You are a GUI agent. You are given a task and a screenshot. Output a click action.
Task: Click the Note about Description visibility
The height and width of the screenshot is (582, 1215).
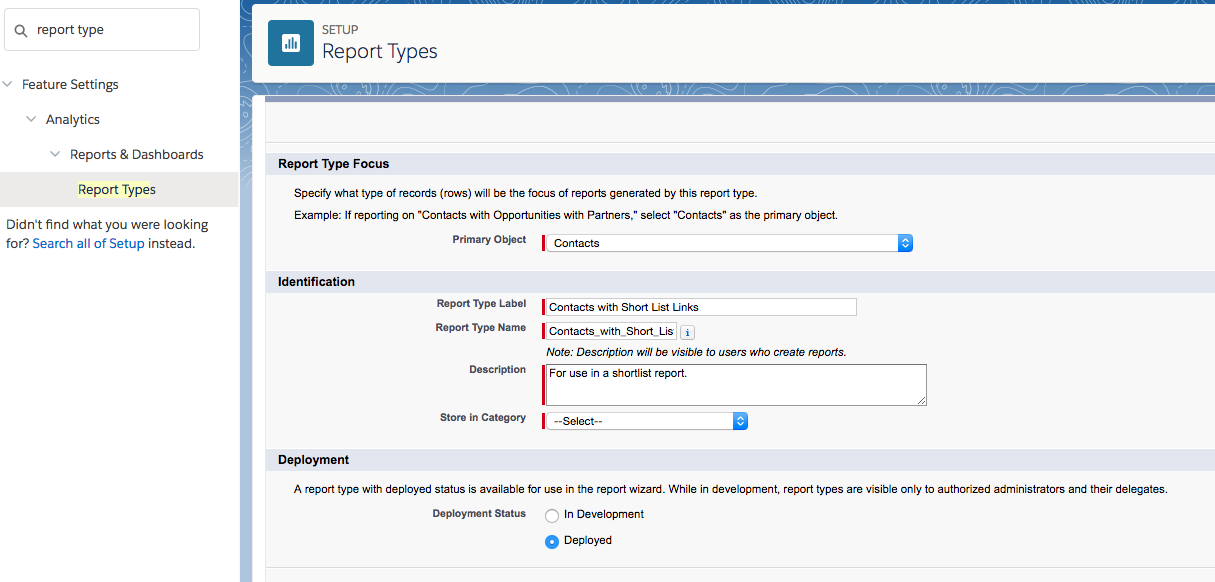[x=696, y=352]
